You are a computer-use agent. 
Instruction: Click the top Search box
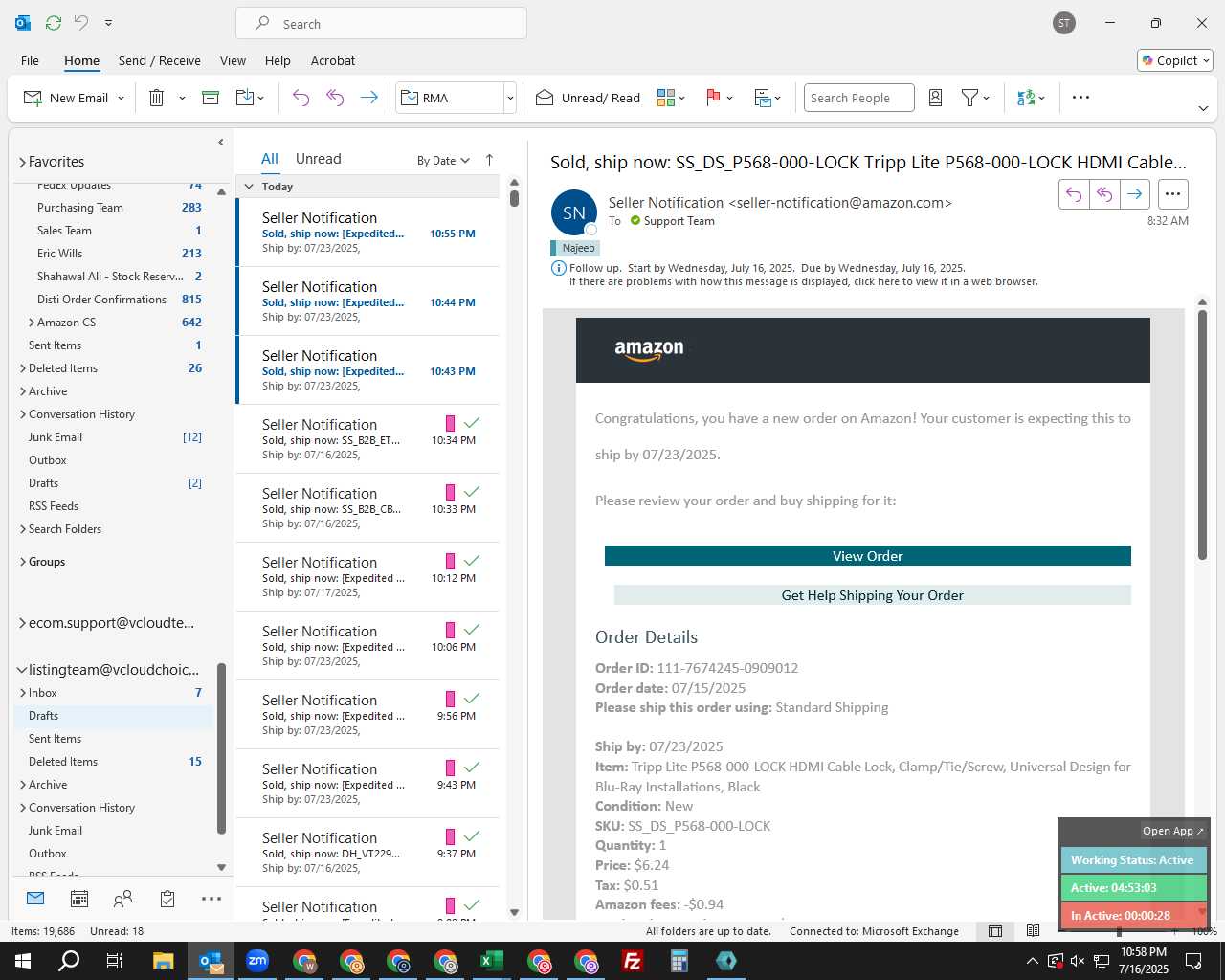[381, 24]
